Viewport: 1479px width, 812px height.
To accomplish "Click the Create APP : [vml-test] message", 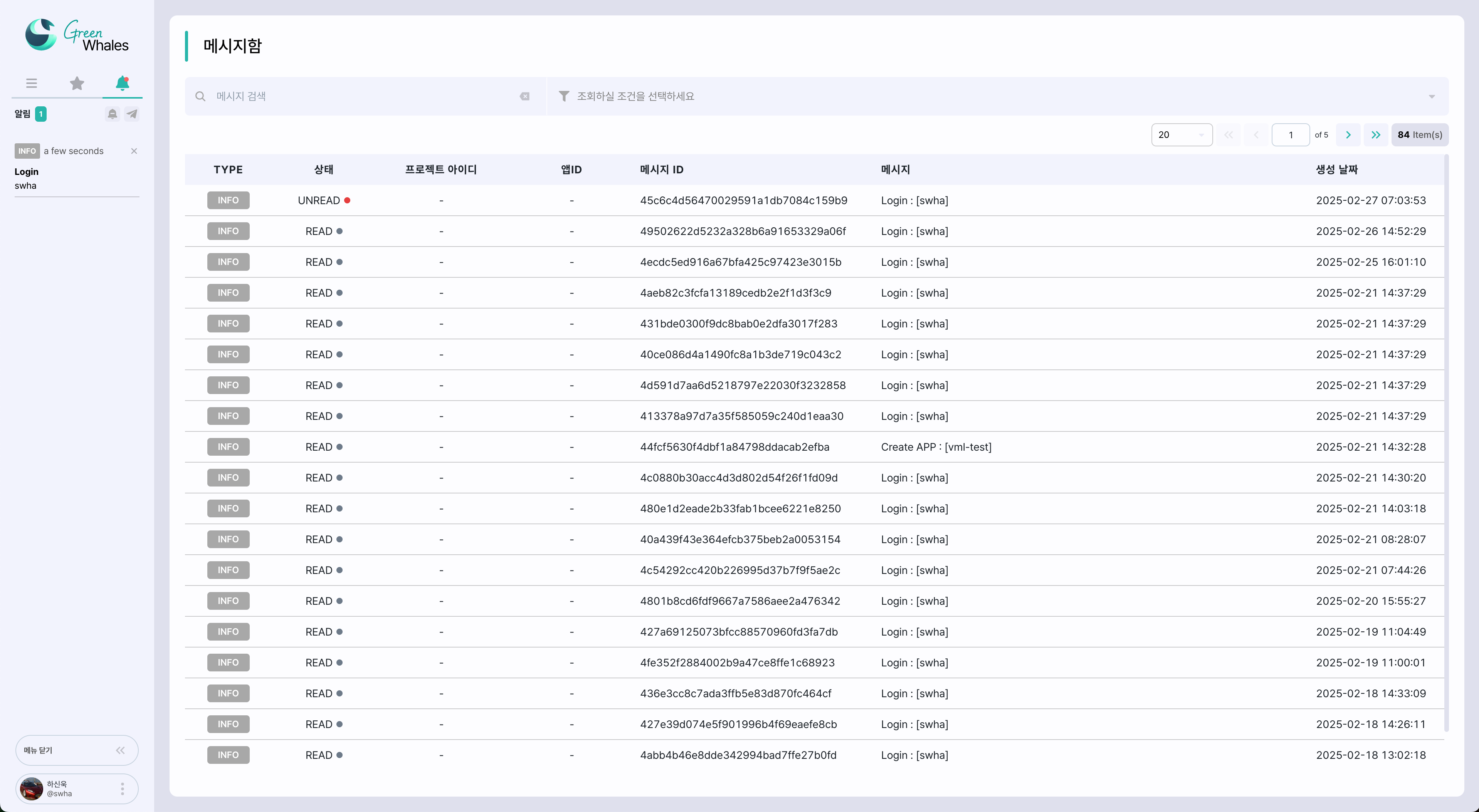I will [936, 447].
